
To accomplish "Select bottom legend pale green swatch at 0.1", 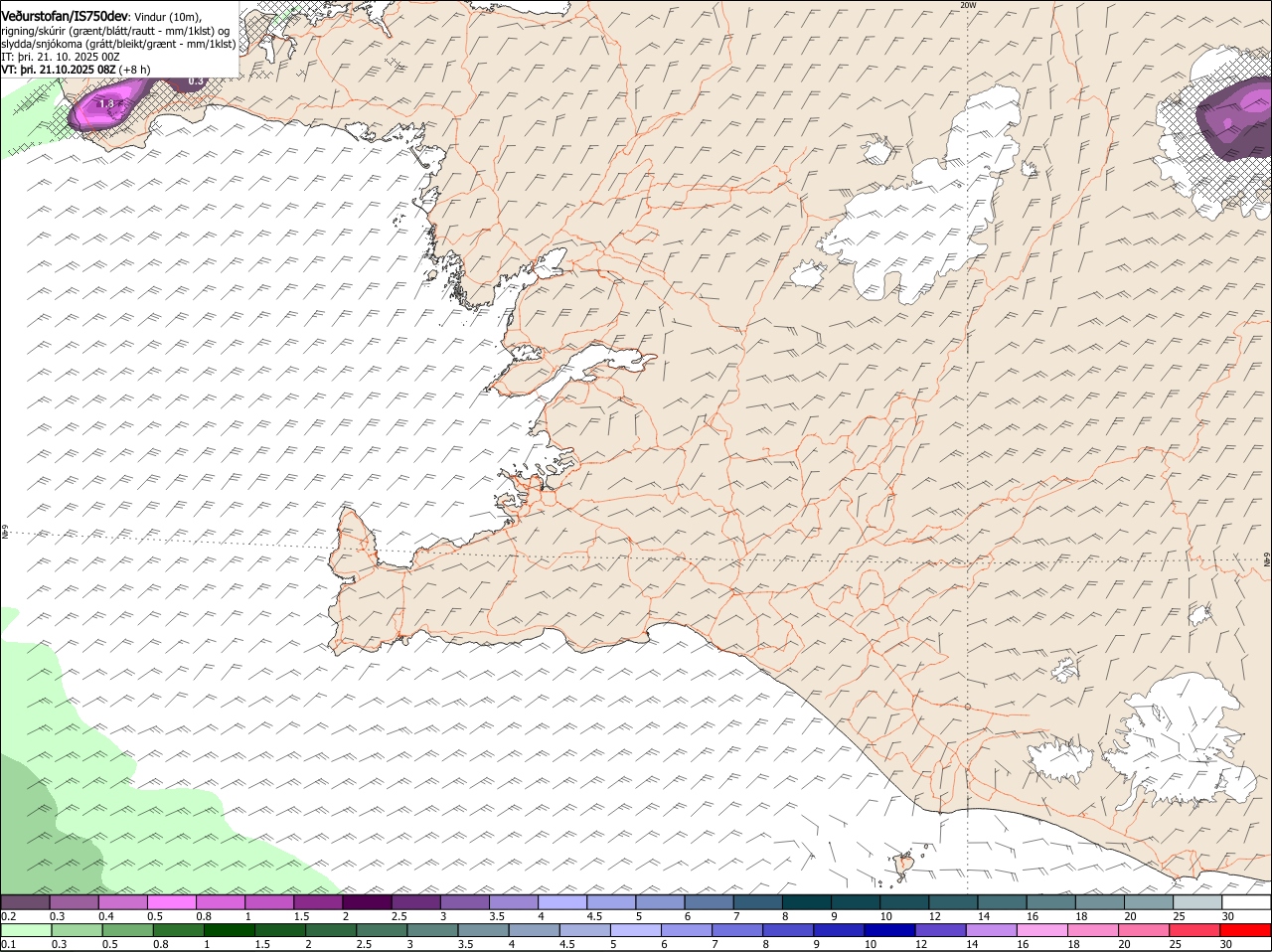I will (26, 930).
